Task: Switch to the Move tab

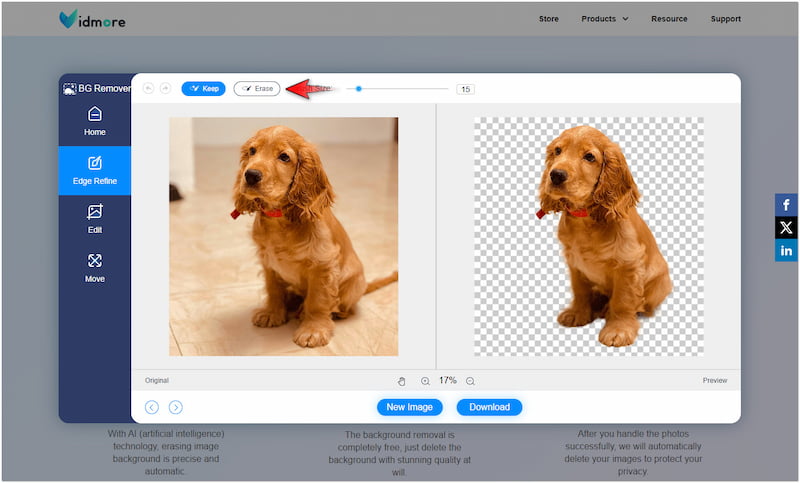Action: coord(95,268)
